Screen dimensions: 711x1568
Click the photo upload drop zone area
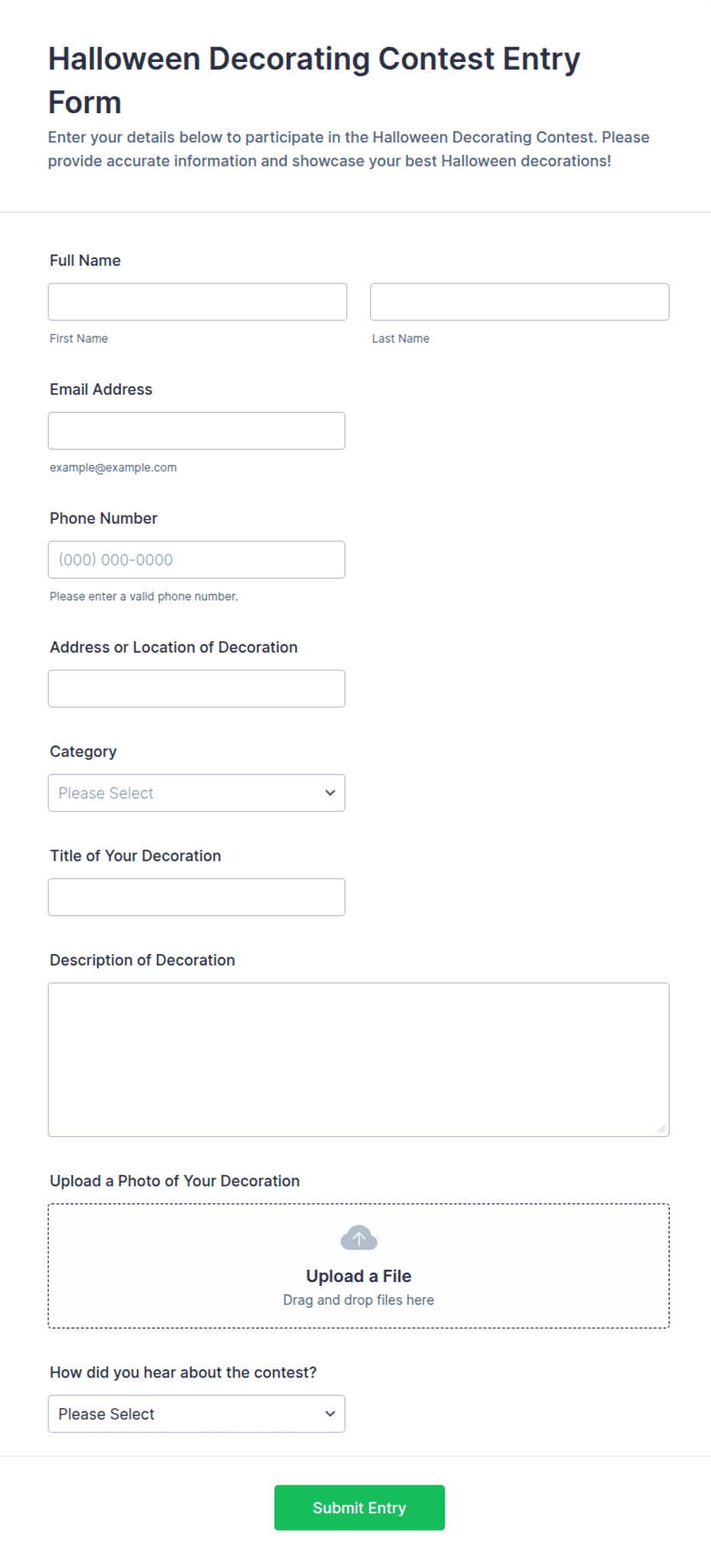click(x=359, y=1266)
